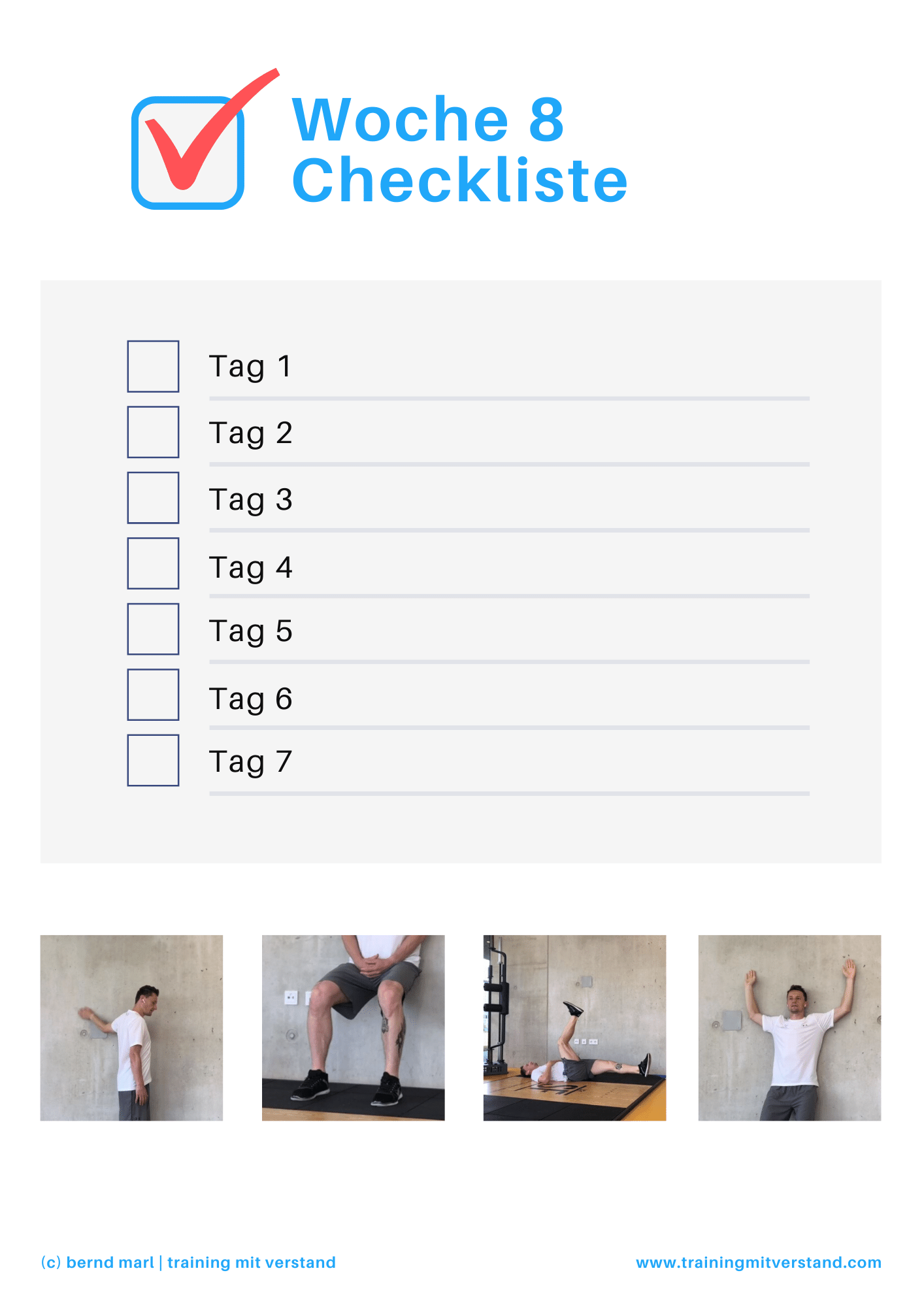Tick the Tag 4 checkbox
Screen dimensions: 924x1307
(x=153, y=563)
